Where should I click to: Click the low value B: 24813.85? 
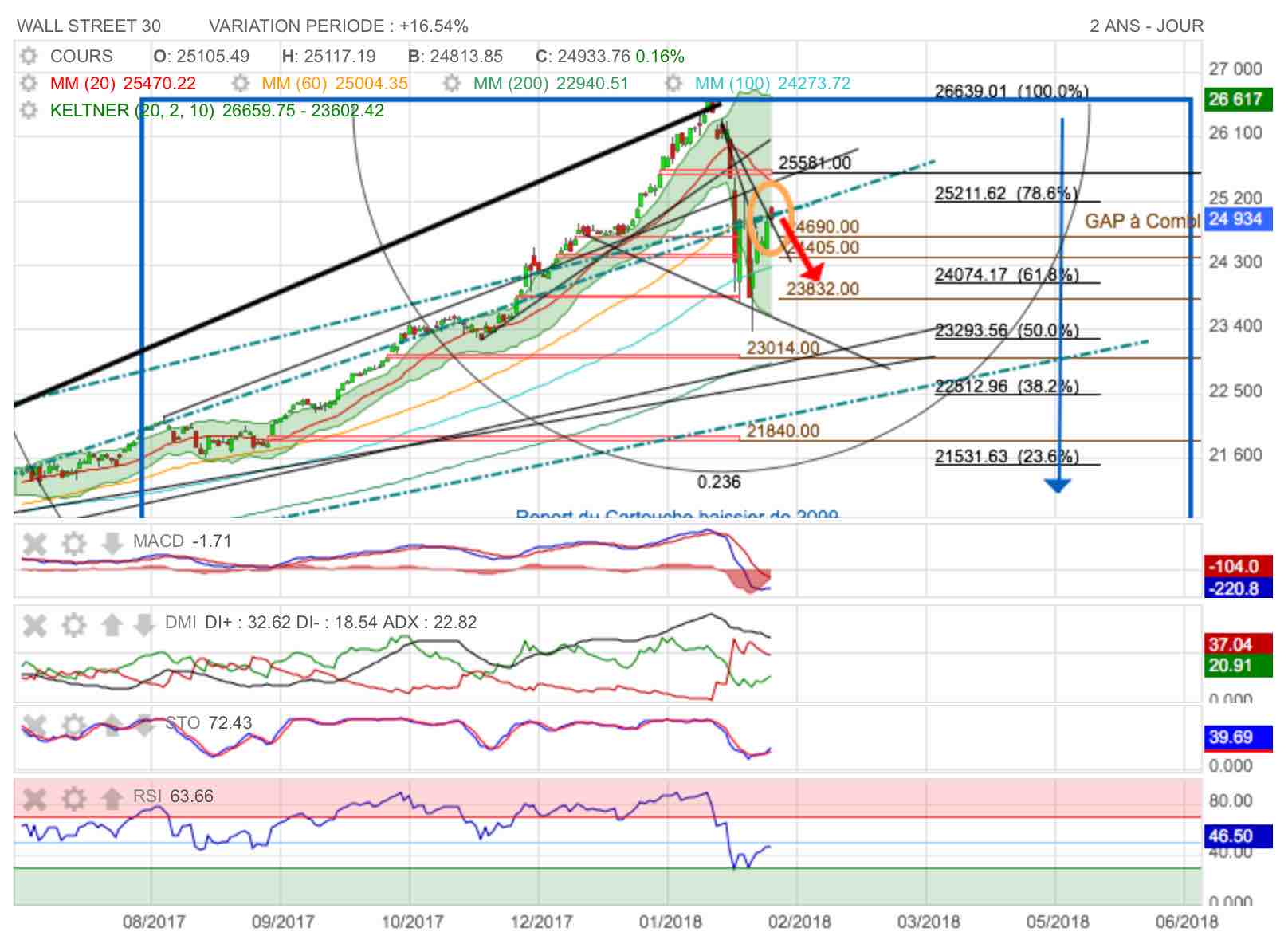tap(455, 57)
